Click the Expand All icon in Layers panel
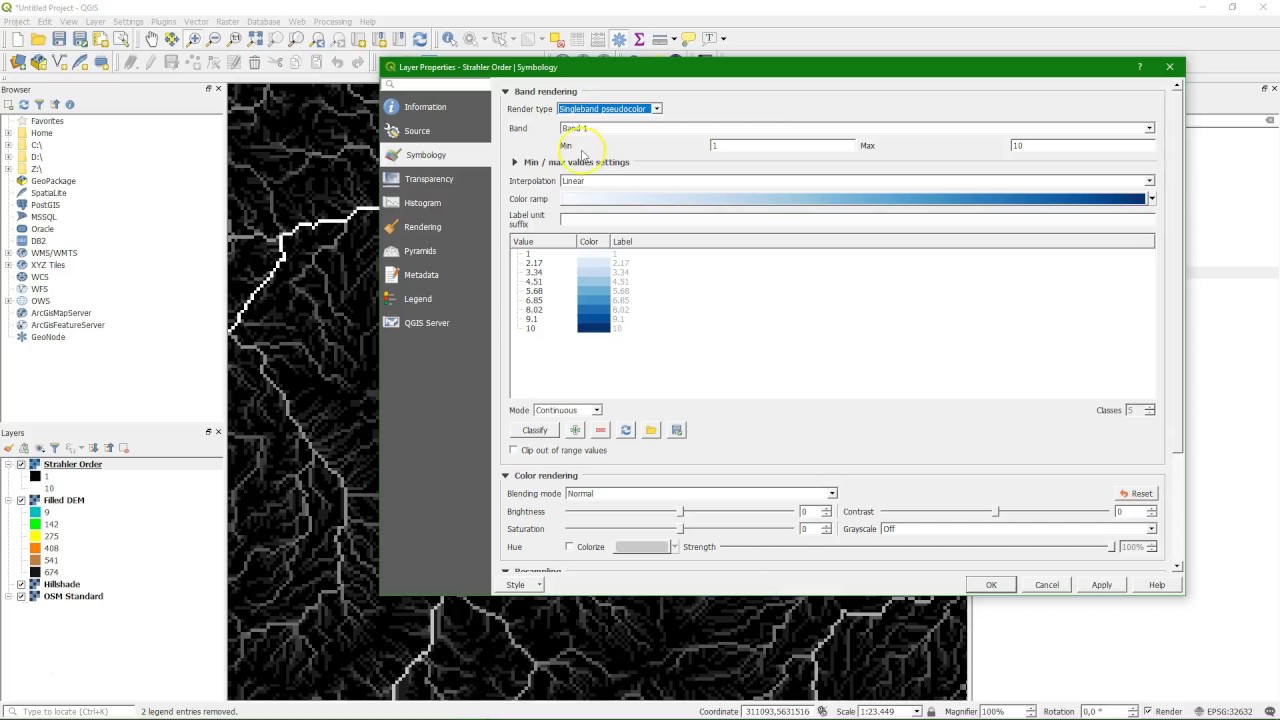This screenshot has height=720, width=1280. click(x=94, y=448)
